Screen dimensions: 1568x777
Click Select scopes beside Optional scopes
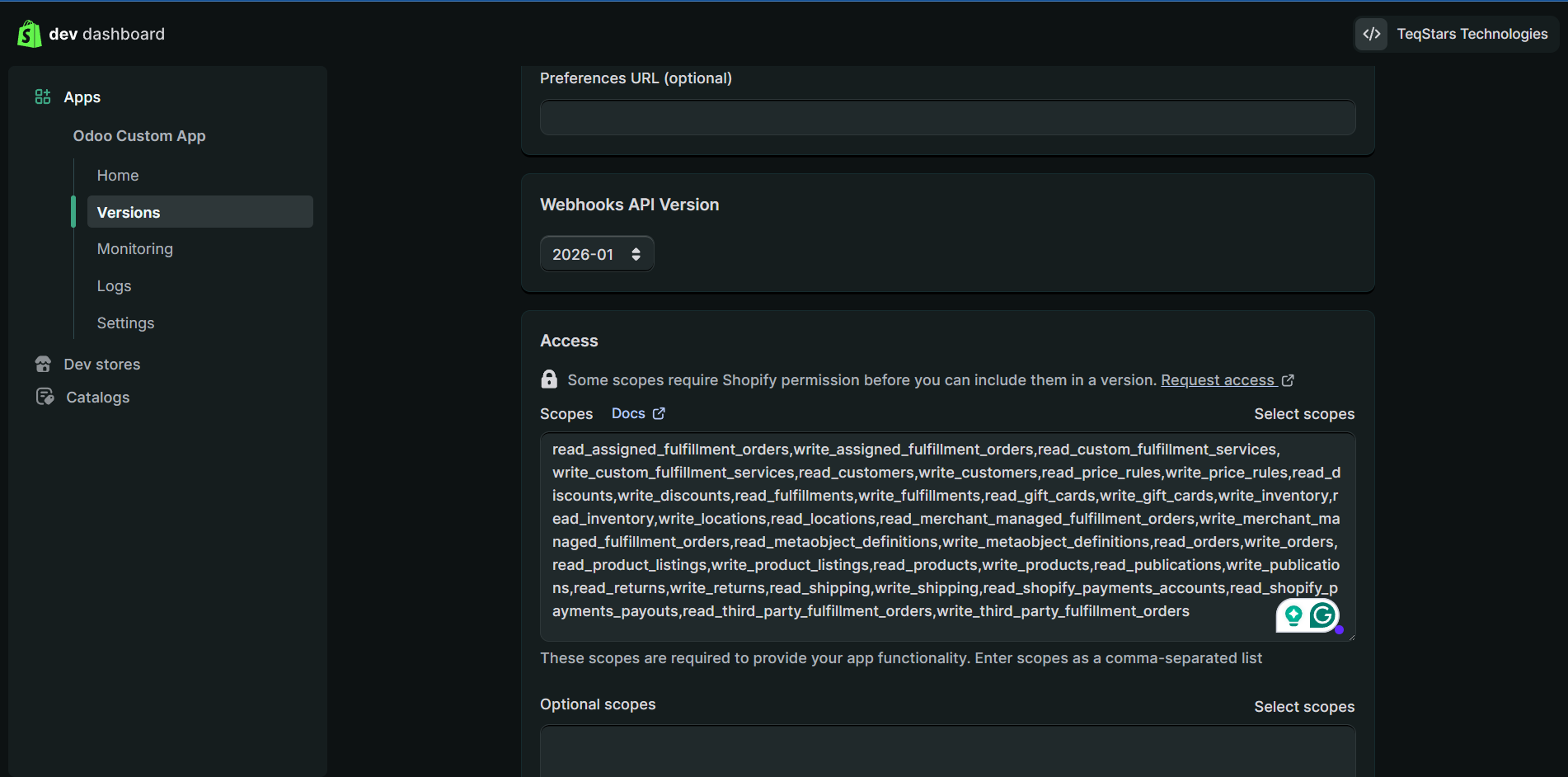click(x=1304, y=706)
